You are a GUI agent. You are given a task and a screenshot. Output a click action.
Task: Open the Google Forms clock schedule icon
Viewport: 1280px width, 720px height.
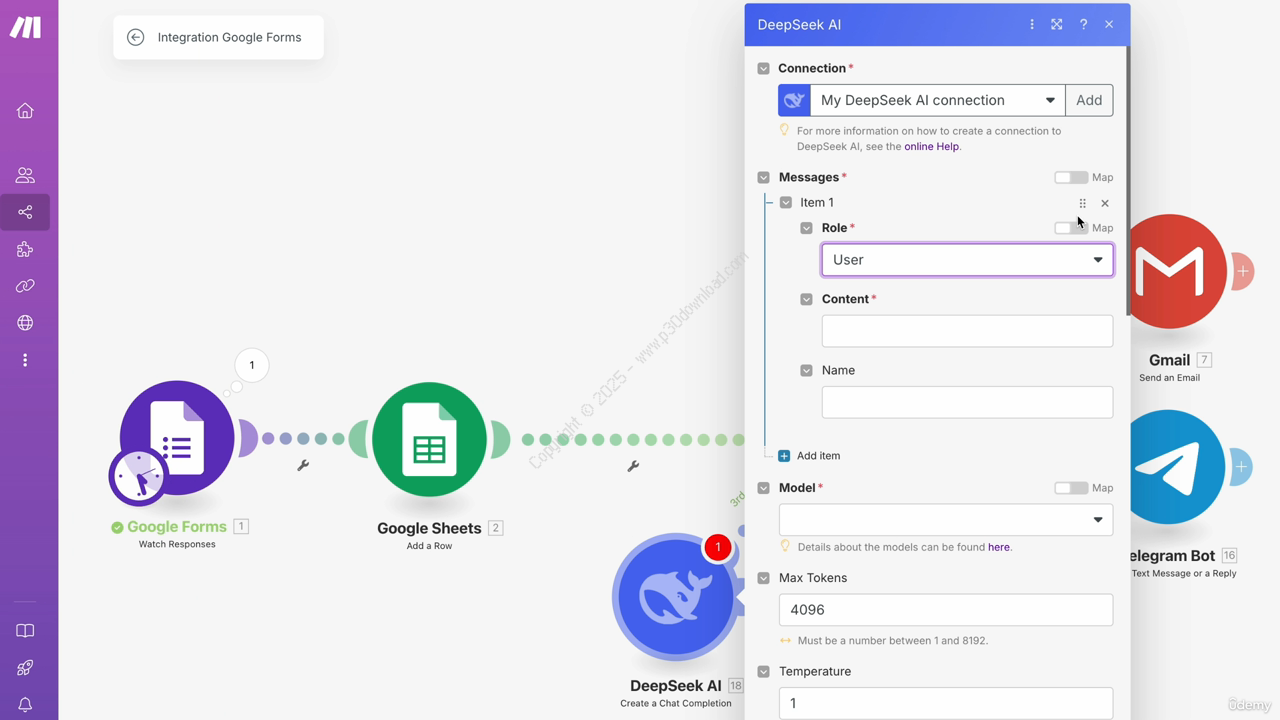coord(138,477)
